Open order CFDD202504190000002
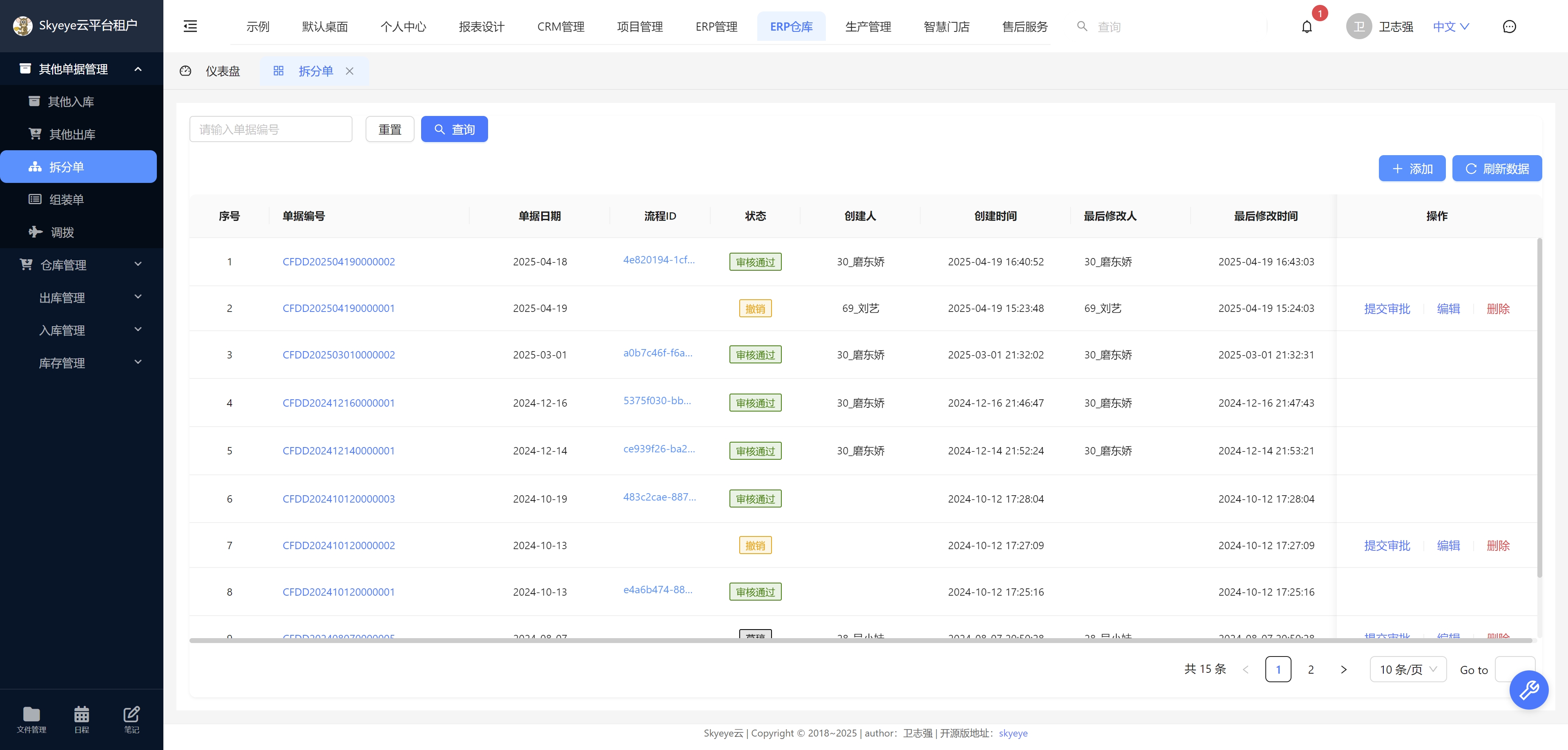 (x=339, y=262)
